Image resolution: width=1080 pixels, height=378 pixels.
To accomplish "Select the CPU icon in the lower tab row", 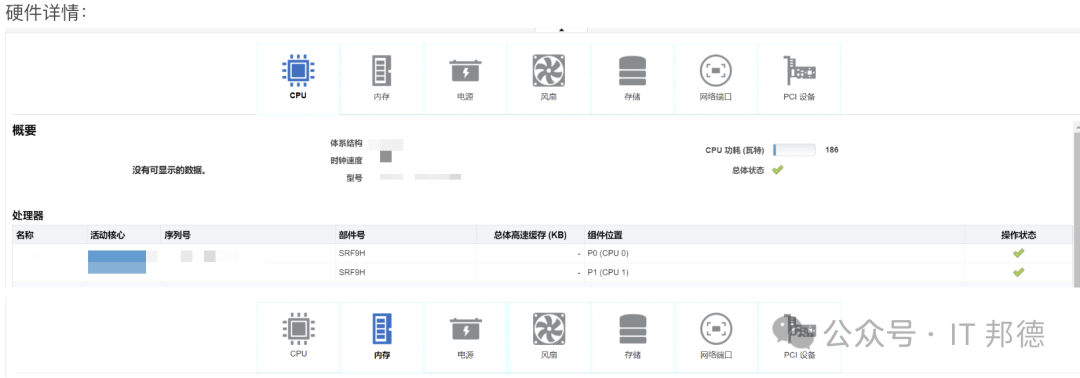I will coord(298,328).
